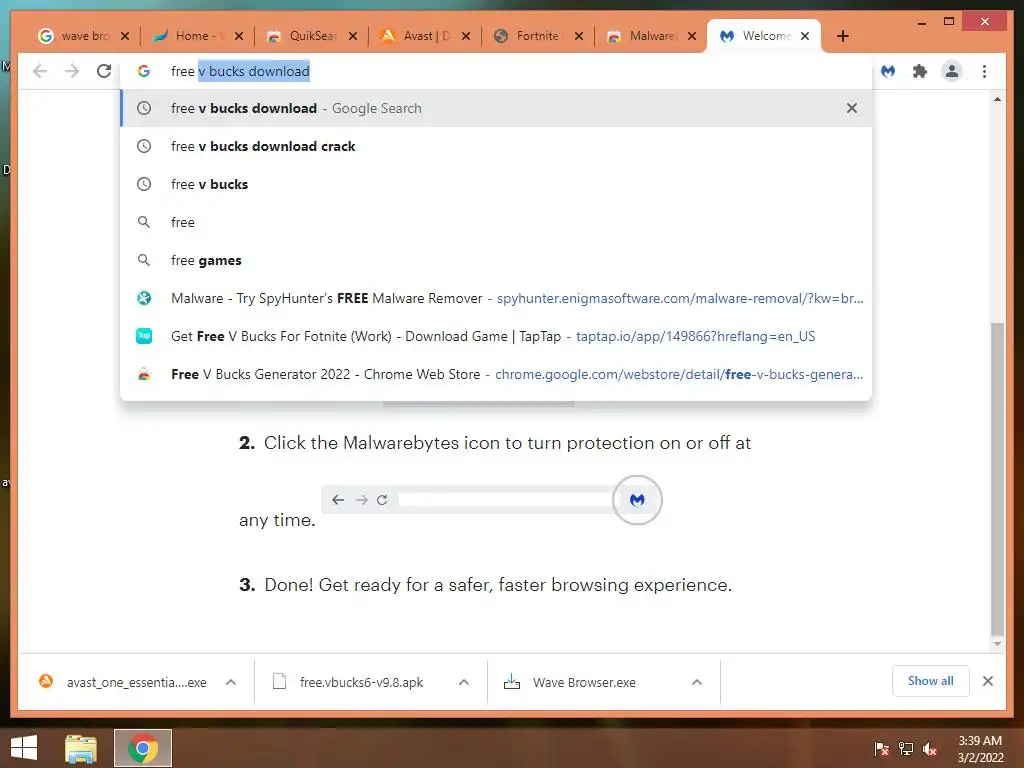
Task: Open Free V Bucks Generator Chrome Web Store suggestion
Action: 496,374
